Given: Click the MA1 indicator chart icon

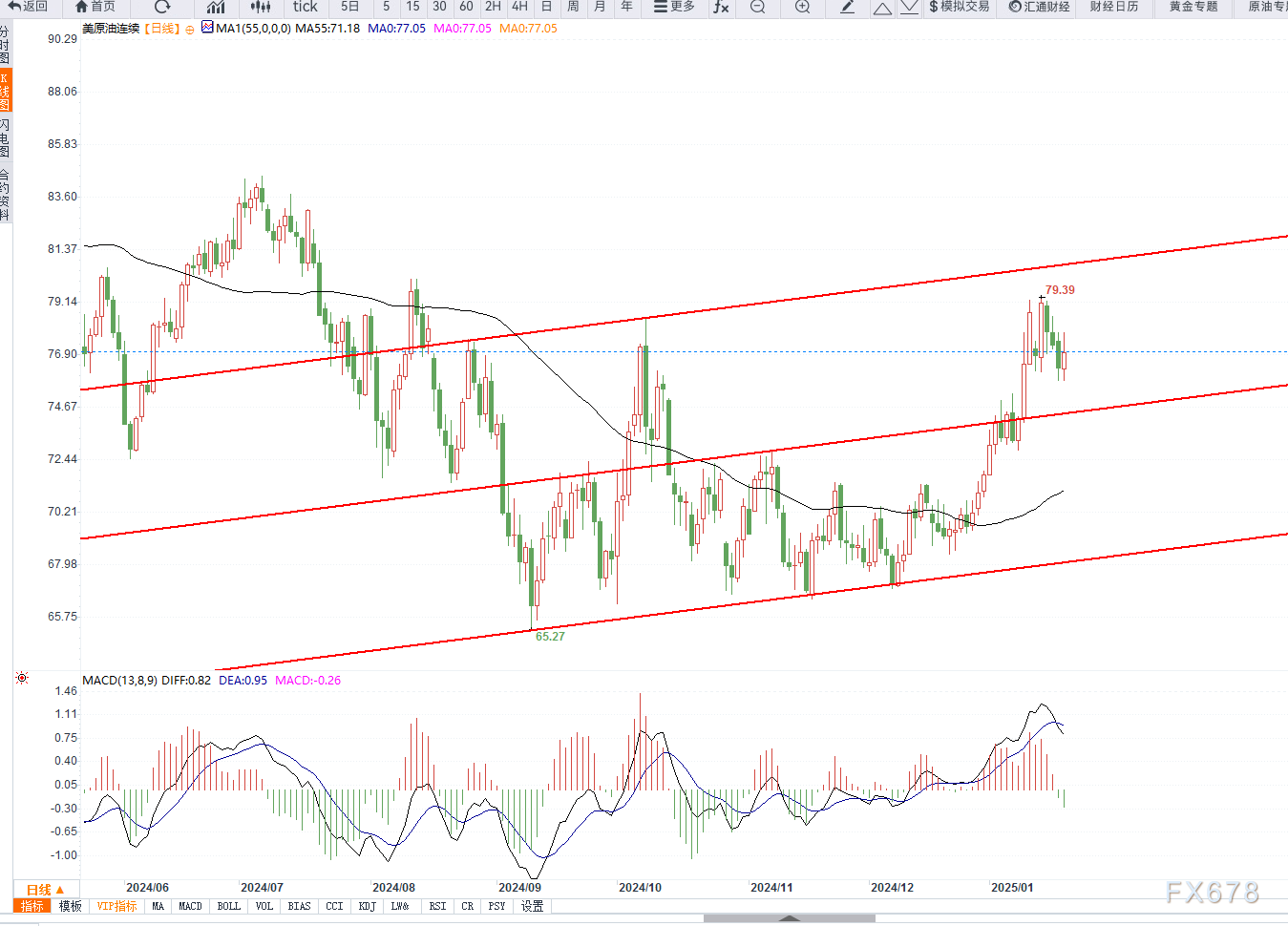Looking at the screenshot, I should tap(207, 28).
